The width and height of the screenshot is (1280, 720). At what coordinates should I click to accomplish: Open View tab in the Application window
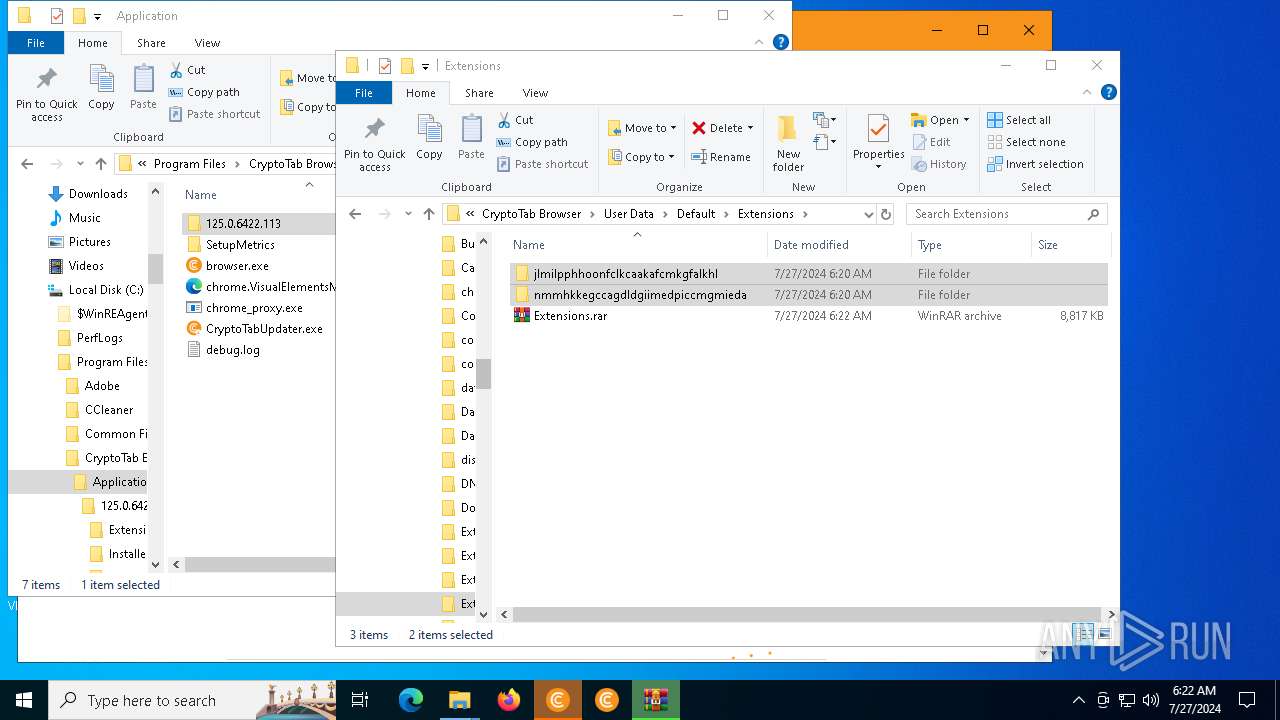point(207,43)
